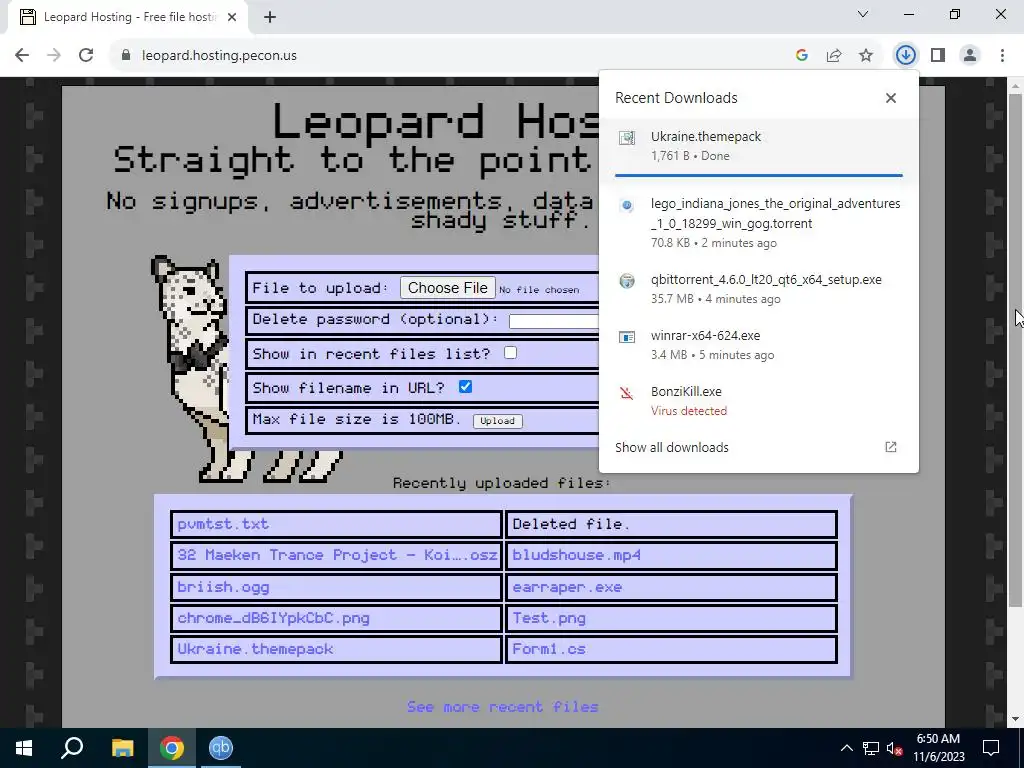The height and width of the screenshot is (768, 1024).
Task: Open the tab search chevron
Action: (863, 14)
